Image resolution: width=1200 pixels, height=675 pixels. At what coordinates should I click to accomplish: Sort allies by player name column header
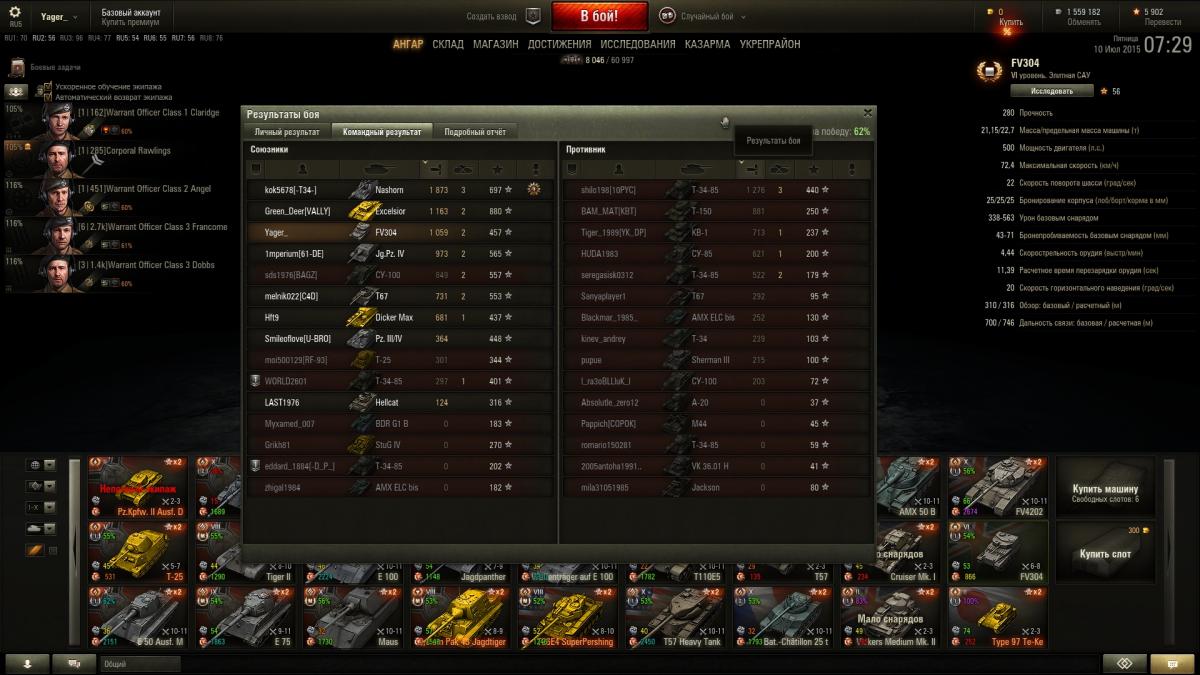(303, 168)
